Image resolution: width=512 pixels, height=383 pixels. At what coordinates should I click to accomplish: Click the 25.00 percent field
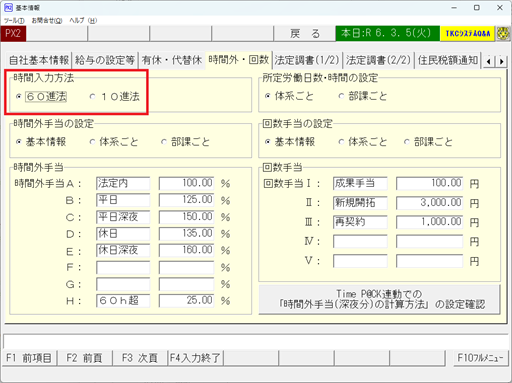pos(186,301)
